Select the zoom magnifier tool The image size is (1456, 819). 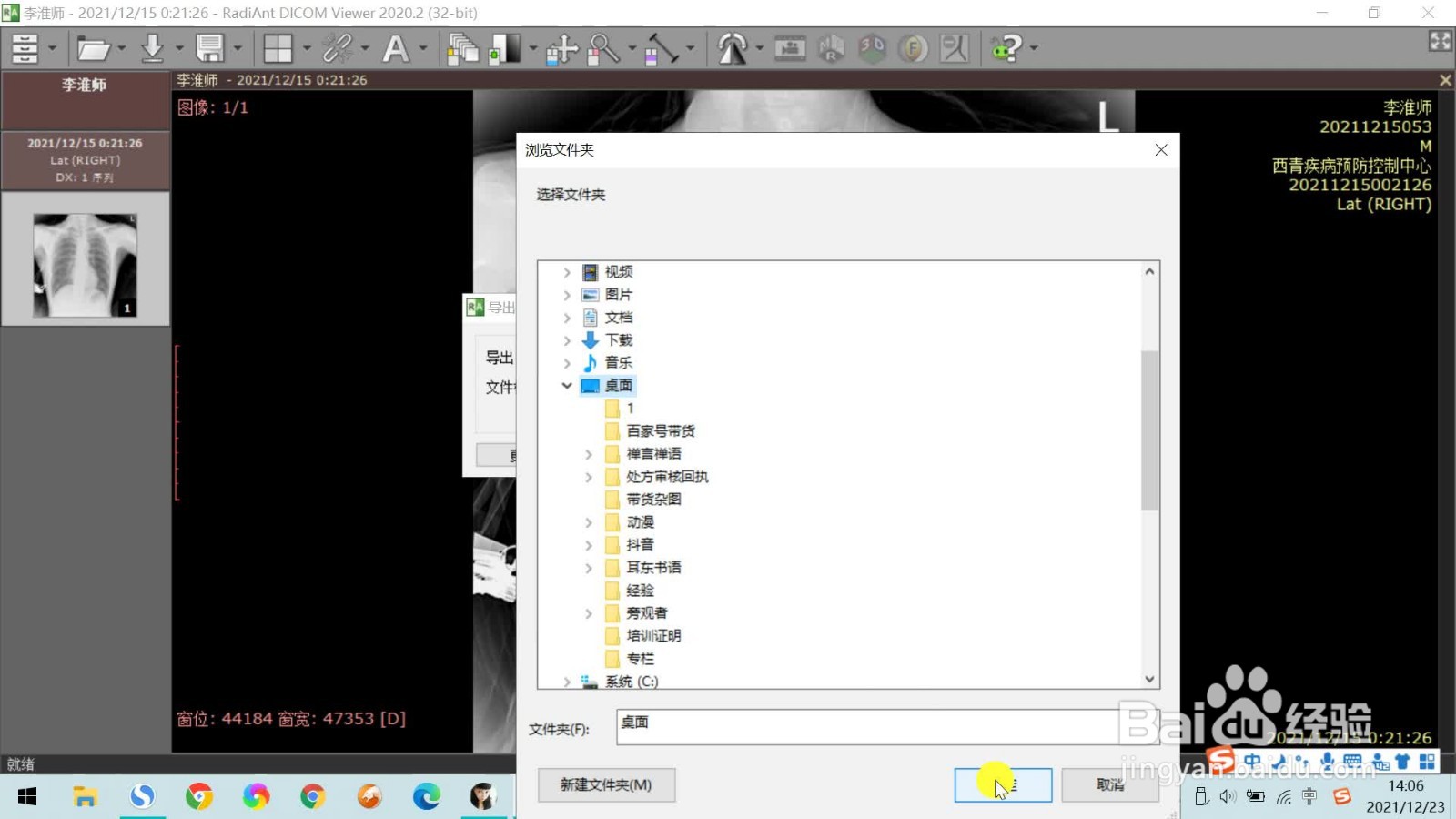pyautogui.click(x=603, y=48)
